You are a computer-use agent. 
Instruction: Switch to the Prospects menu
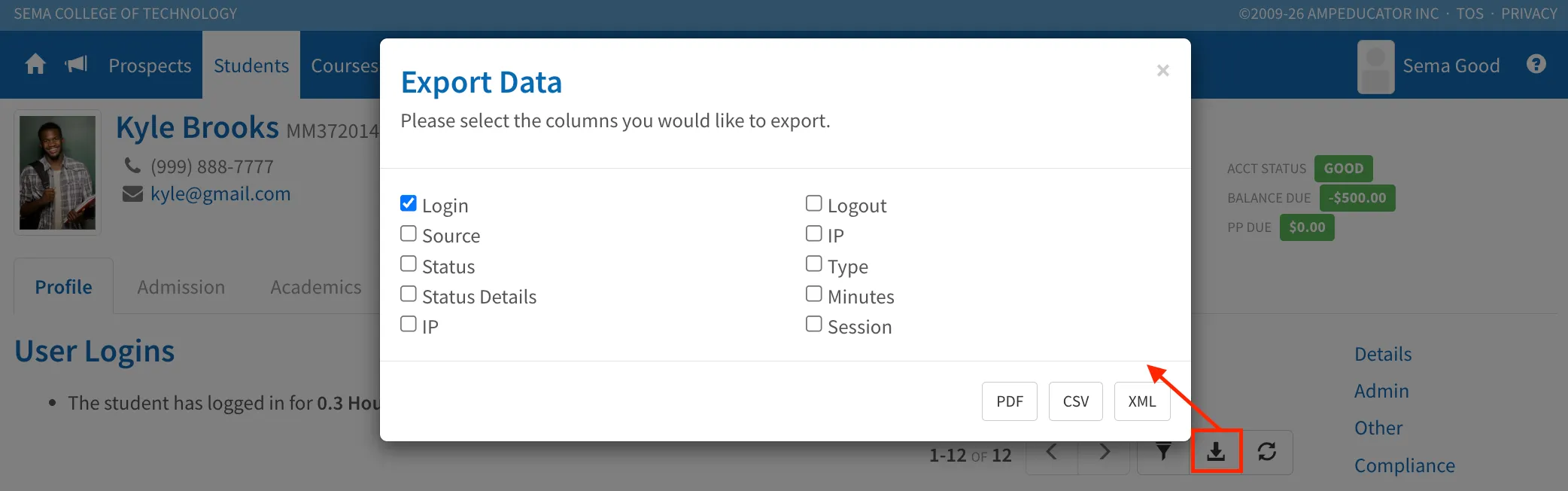150,66
